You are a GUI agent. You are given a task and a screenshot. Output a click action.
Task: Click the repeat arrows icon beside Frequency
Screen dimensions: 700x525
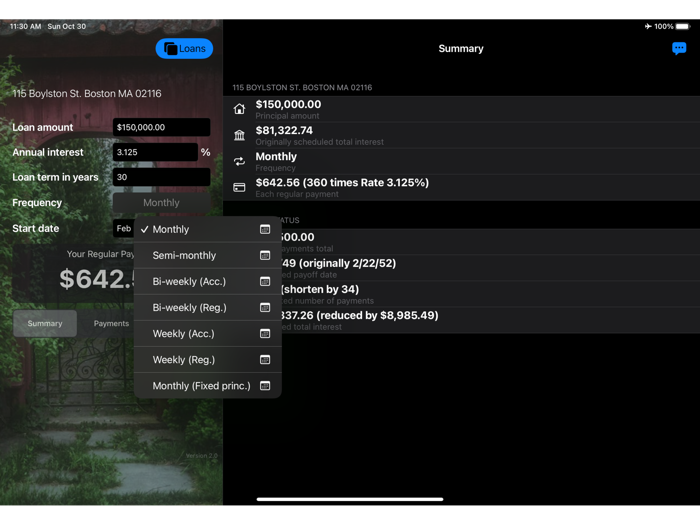(x=239, y=161)
